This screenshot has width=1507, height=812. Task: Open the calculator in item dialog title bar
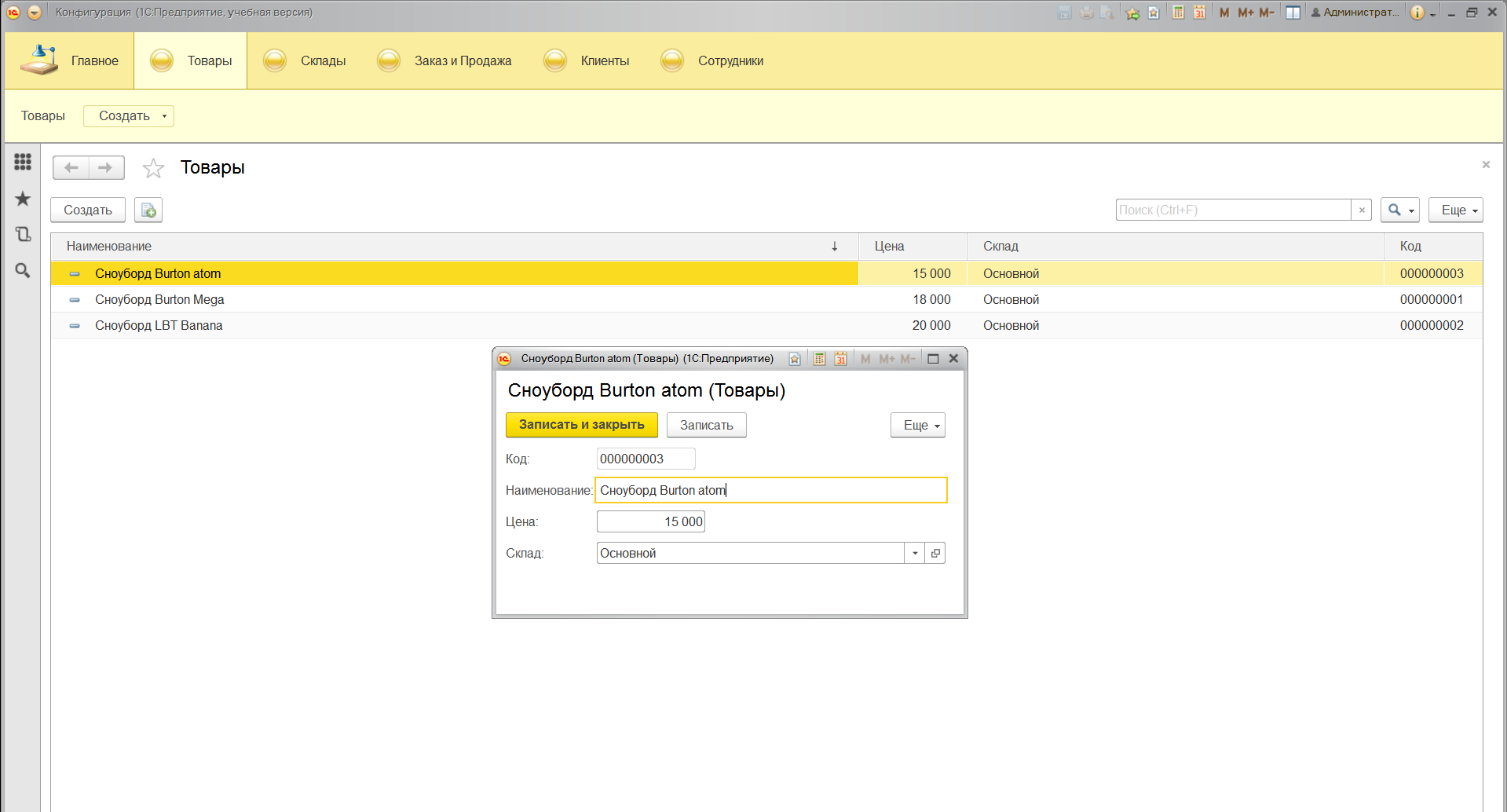pyautogui.click(x=819, y=359)
